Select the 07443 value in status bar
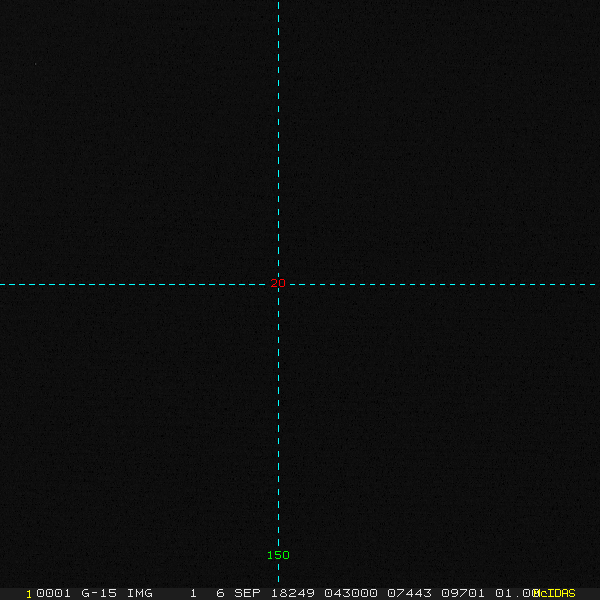This screenshot has width=600, height=600. (408, 593)
